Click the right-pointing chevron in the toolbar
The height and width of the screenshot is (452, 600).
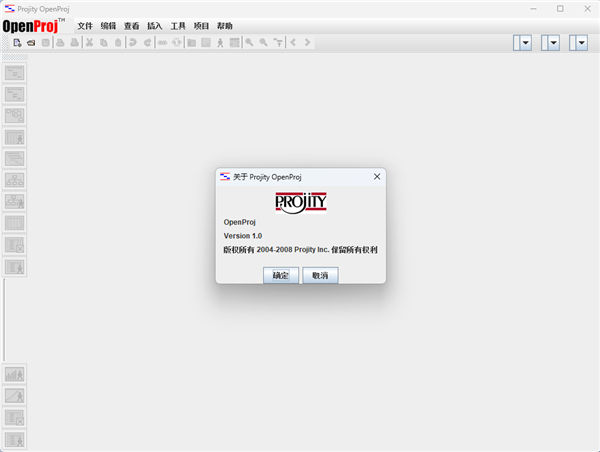[307, 42]
